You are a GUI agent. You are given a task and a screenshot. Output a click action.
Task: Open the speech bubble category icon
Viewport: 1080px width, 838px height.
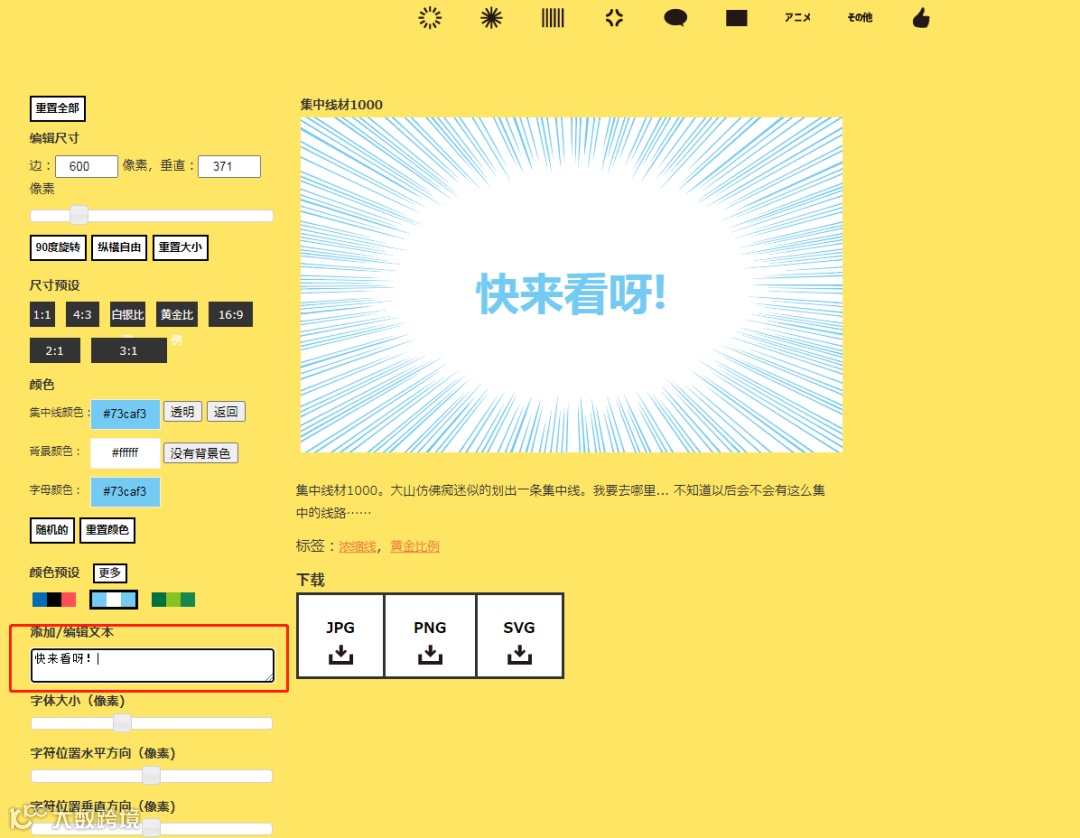pos(675,18)
